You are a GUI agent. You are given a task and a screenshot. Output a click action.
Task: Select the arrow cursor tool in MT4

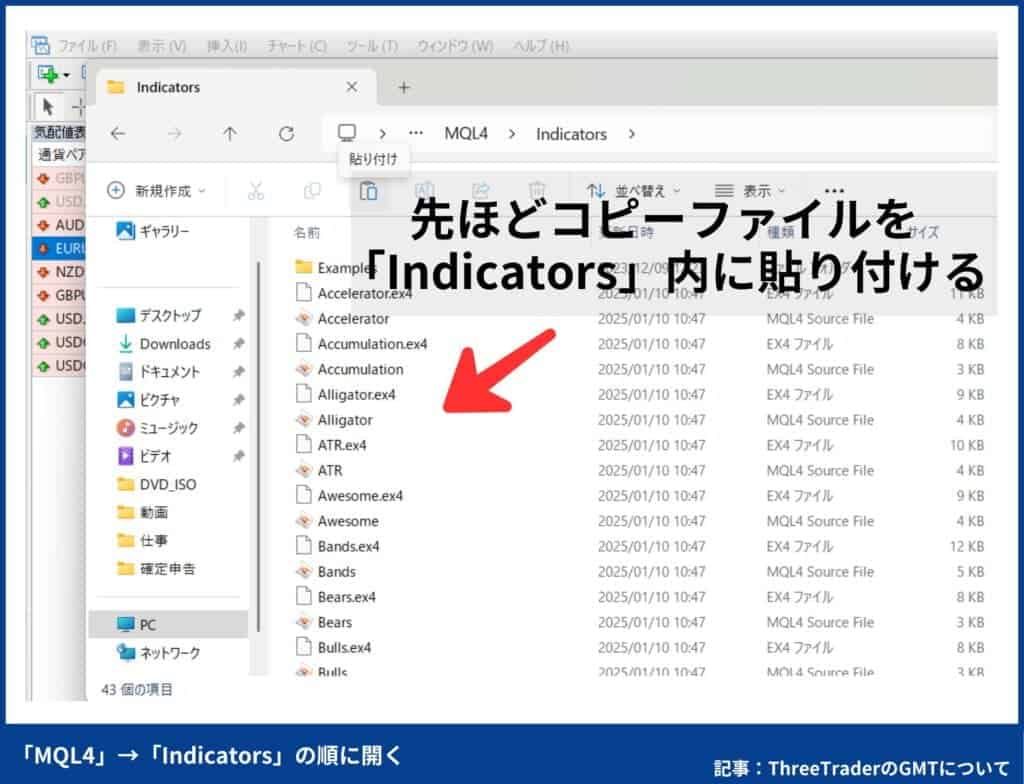[x=46, y=107]
